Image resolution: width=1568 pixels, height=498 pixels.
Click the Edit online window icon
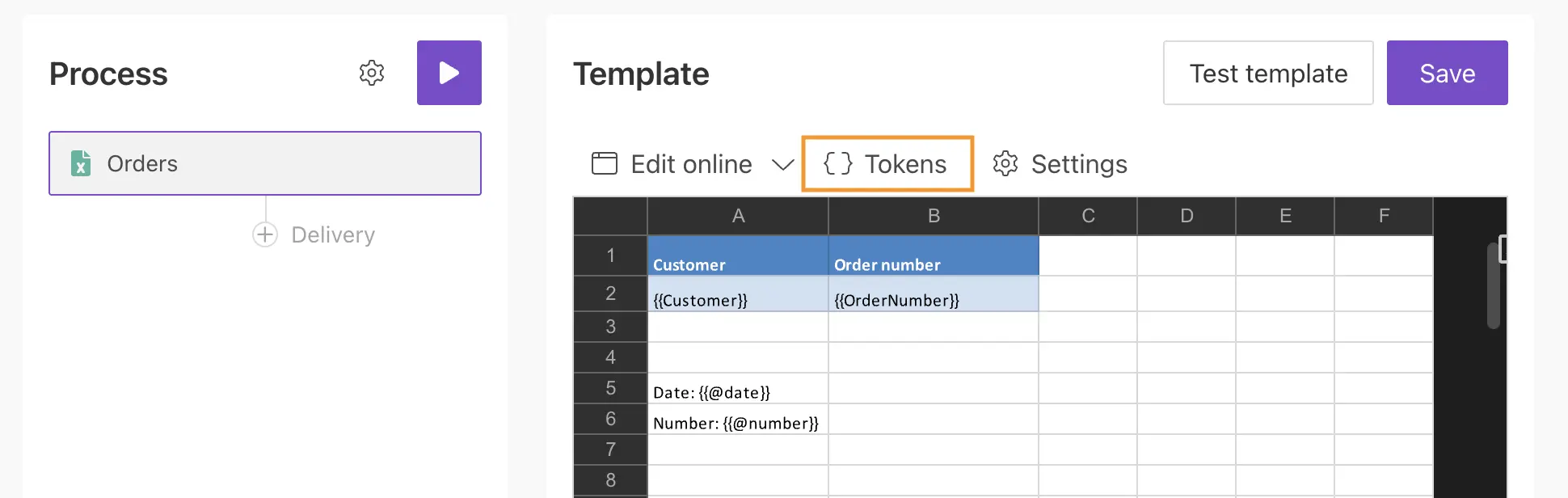[x=605, y=163]
